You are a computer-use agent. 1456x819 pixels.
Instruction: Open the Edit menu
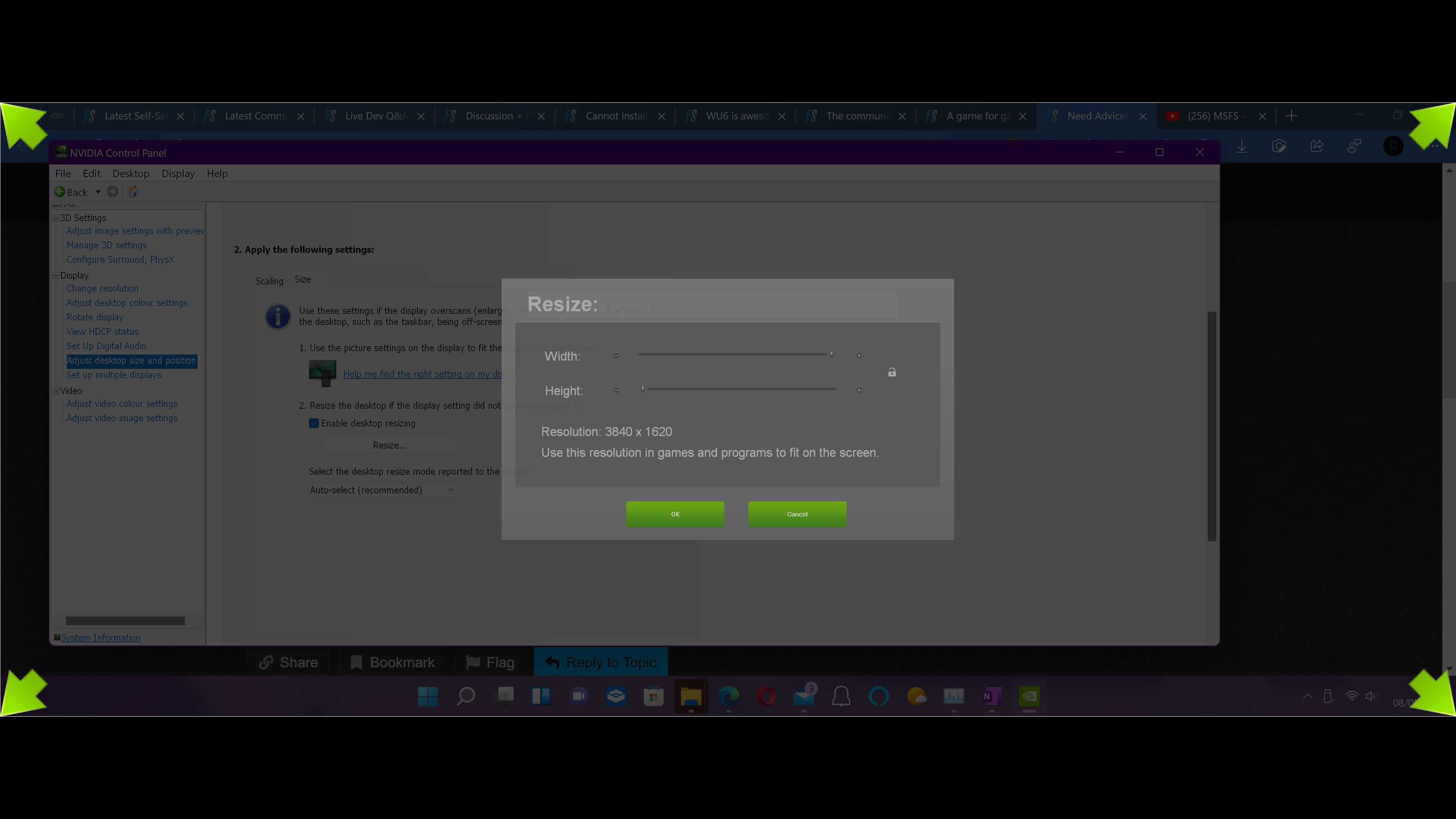[x=91, y=174]
